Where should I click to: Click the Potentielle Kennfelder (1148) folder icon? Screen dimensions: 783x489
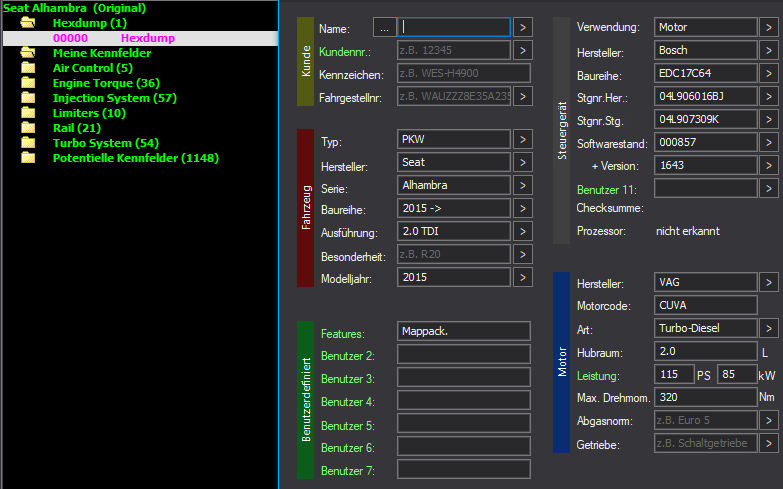click(x=28, y=158)
